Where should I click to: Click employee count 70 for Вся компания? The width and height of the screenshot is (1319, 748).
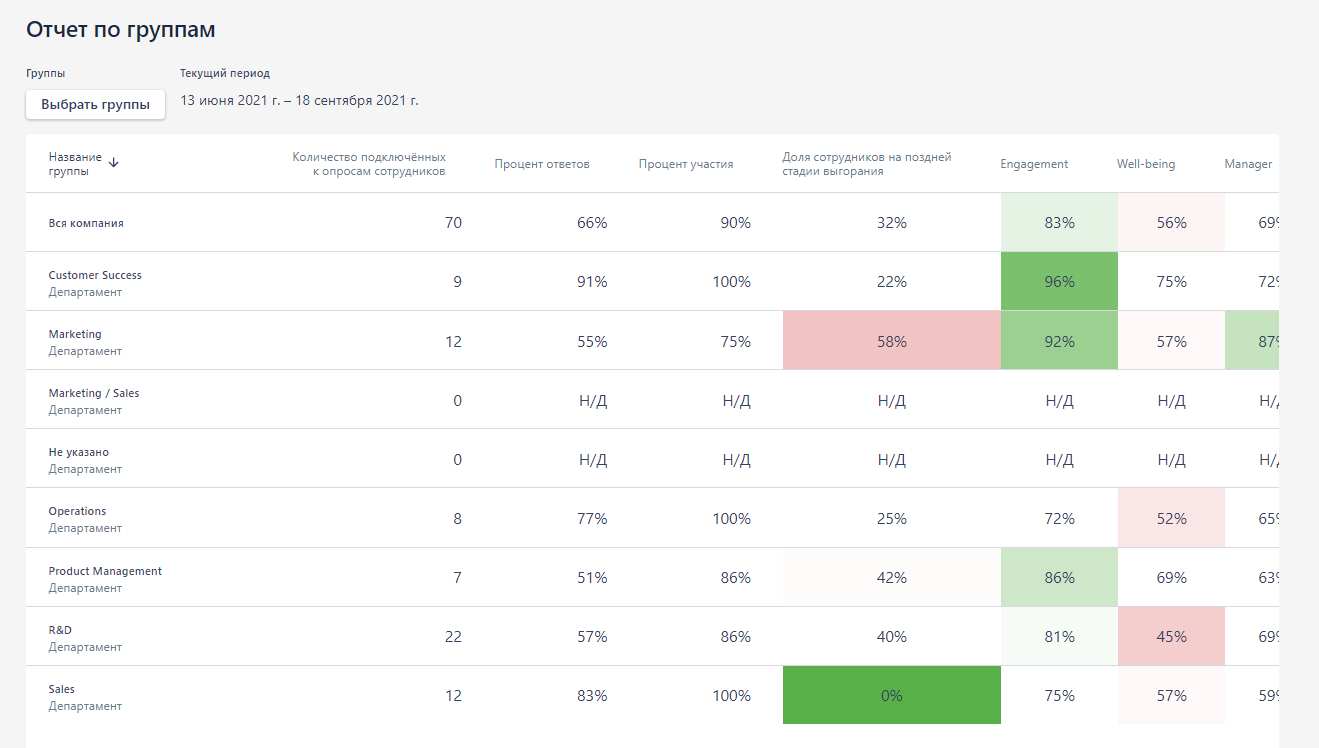[x=453, y=223]
